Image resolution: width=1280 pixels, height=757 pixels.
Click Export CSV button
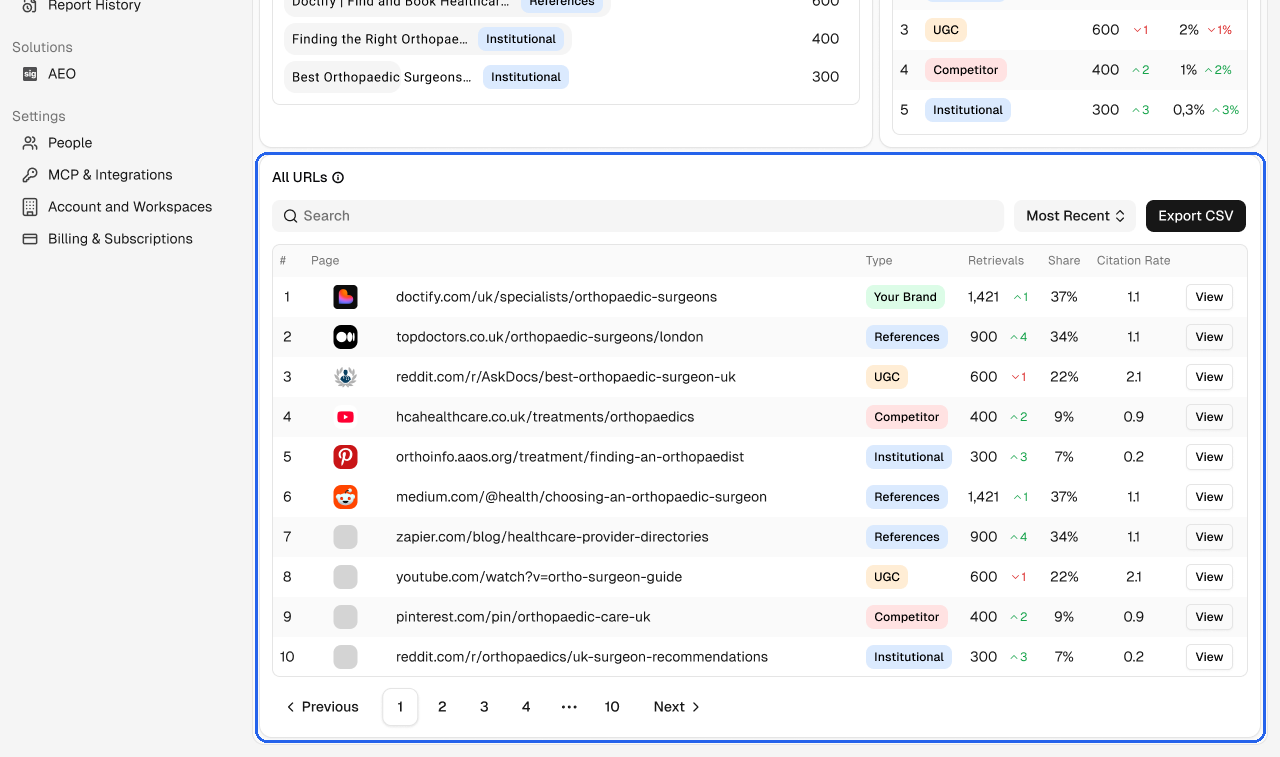coord(1196,216)
